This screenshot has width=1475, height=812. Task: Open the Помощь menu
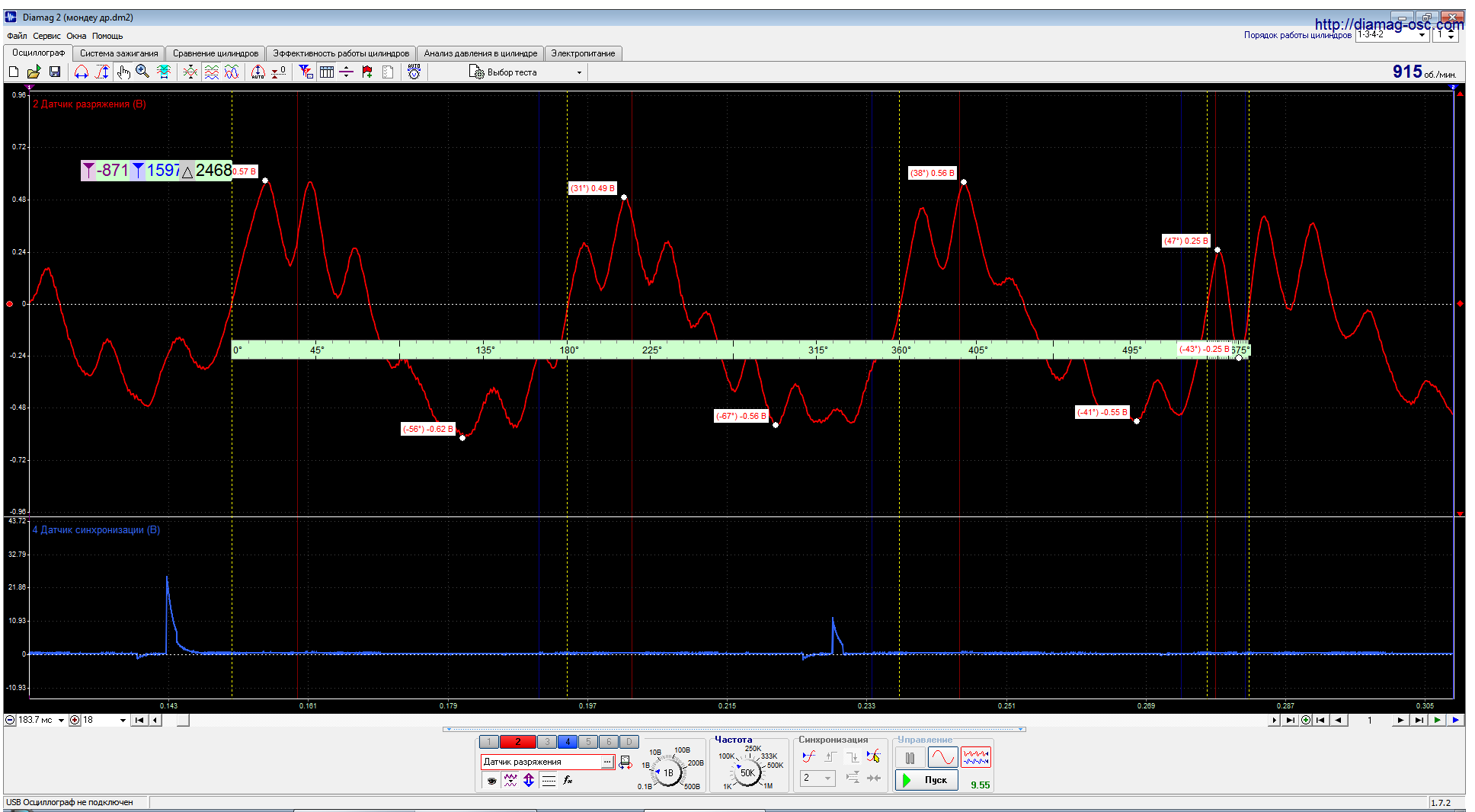[x=107, y=36]
